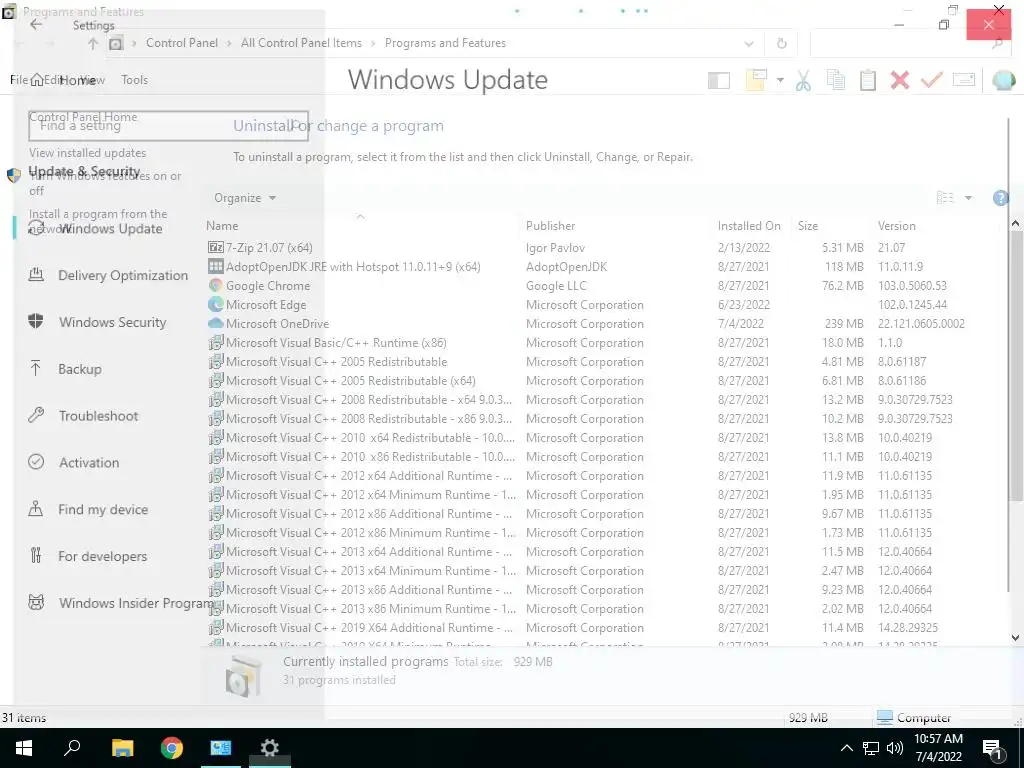Select the Google Chrome list icon
Image resolution: width=1024 pixels, height=768 pixels.
click(216, 285)
